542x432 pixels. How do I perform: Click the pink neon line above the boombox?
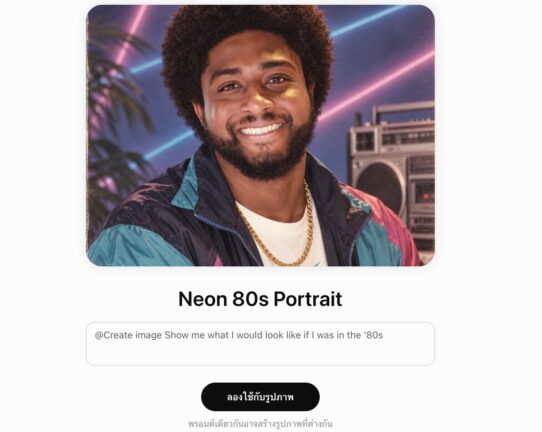(x=377, y=85)
